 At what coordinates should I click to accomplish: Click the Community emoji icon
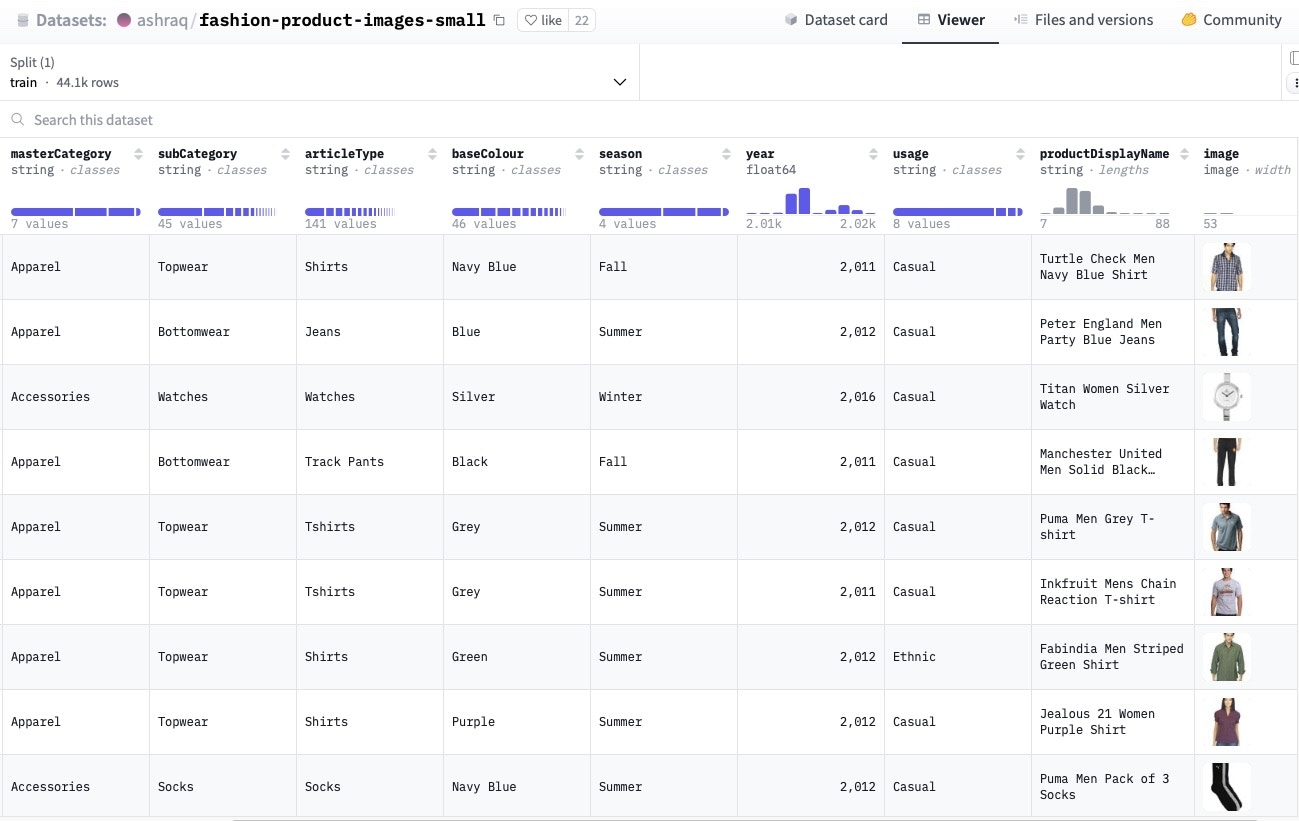tap(1189, 20)
